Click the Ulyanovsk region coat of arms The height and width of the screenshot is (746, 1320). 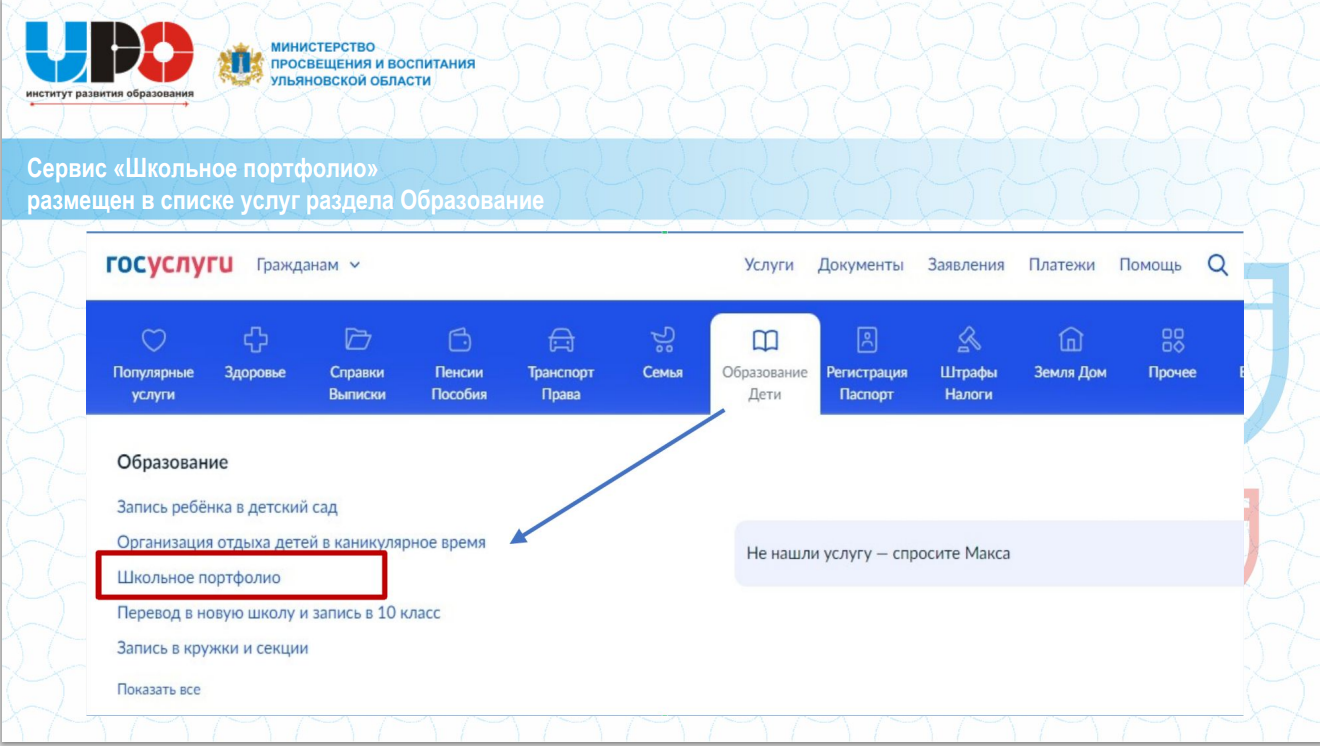241,64
